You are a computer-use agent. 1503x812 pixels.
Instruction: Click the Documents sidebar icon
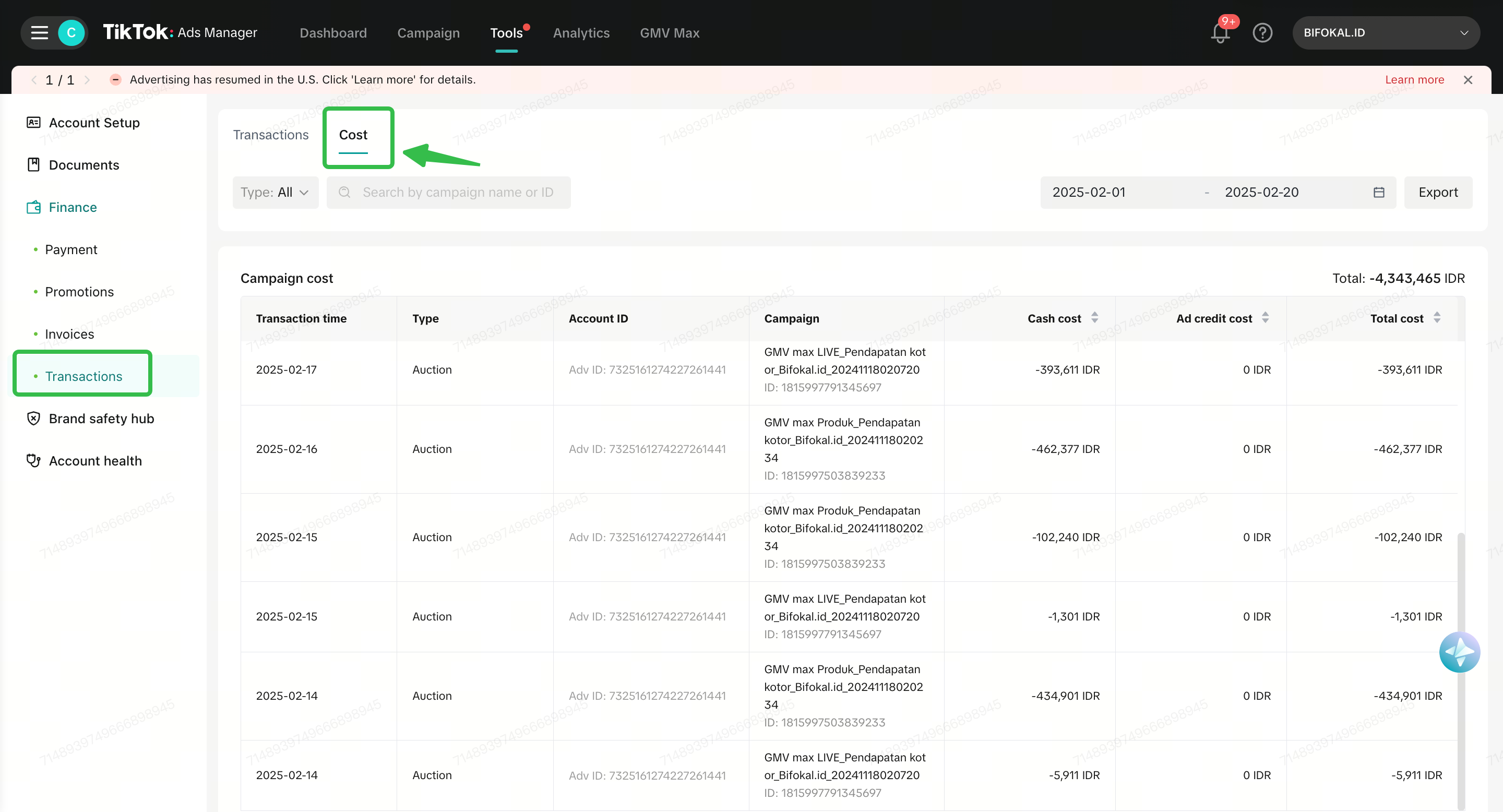coord(33,164)
